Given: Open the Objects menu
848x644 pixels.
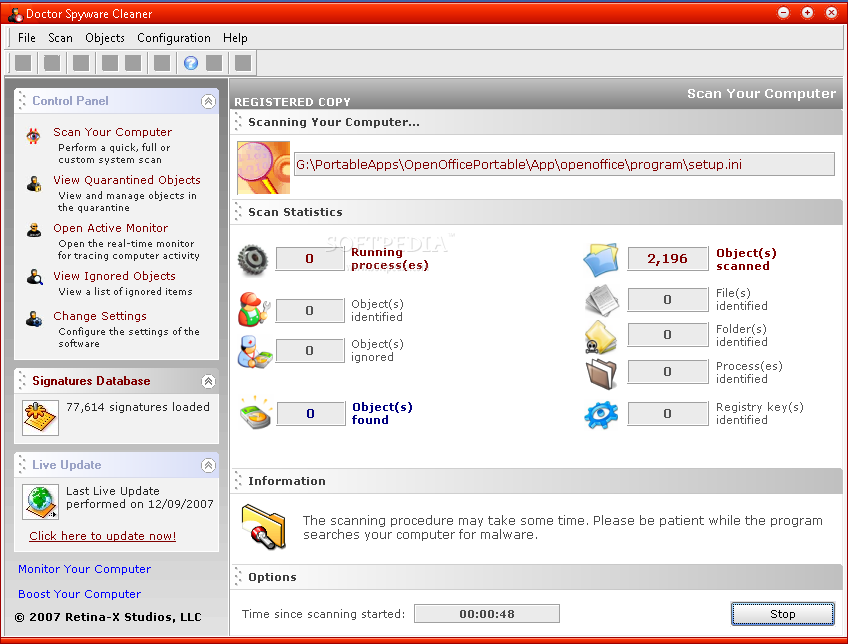Looking at the screenshot, I should click(x=105, y=38).
